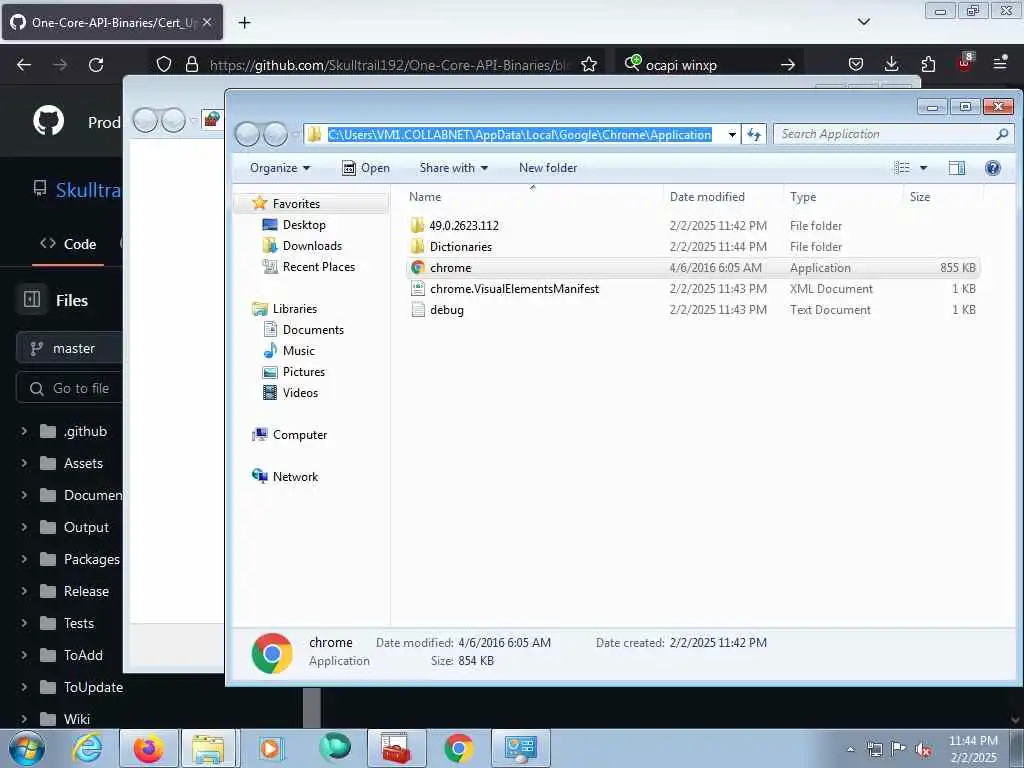
Task: Open uBlock extension icon with badge
Action: pos(965,63)
